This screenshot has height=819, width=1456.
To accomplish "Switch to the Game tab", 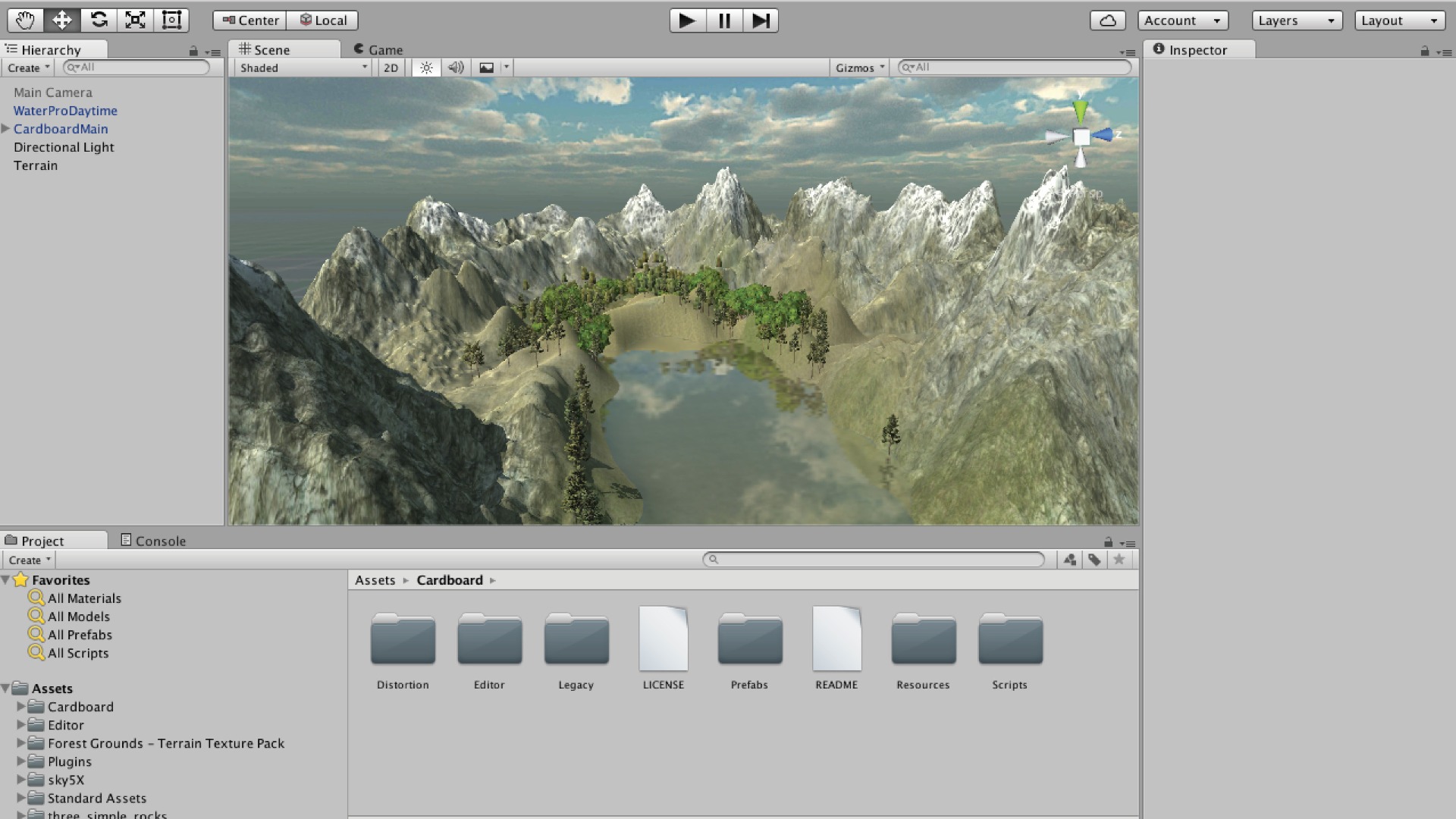I will tap(378, 49).
